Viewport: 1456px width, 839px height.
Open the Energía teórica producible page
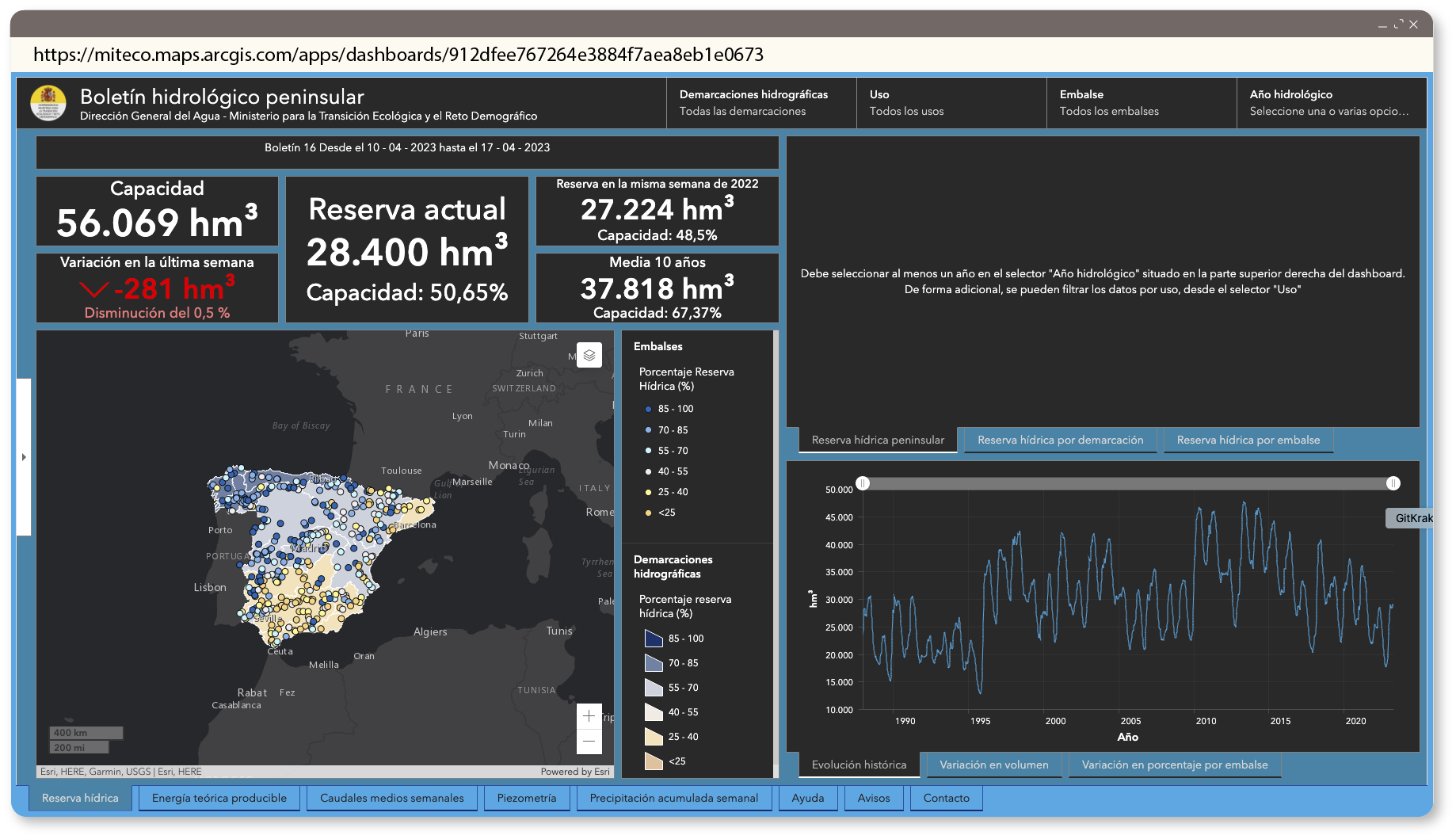(219, 798)
